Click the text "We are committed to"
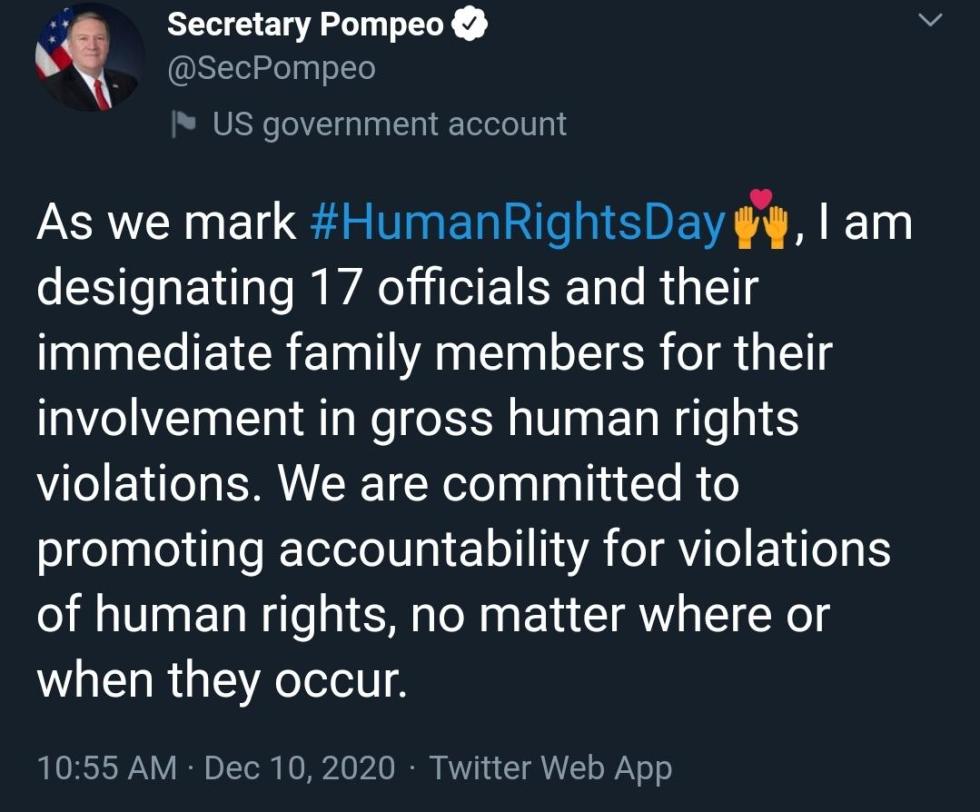This screenshot has height=812, width=980. 509,484
